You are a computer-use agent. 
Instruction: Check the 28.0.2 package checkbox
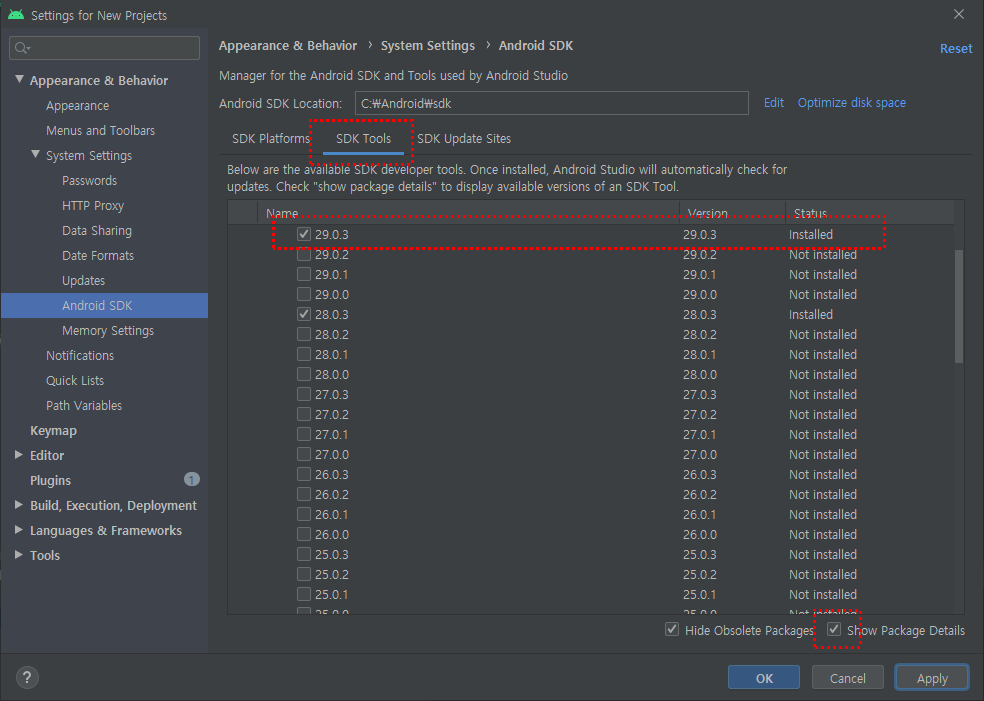[x=304, y=334]
